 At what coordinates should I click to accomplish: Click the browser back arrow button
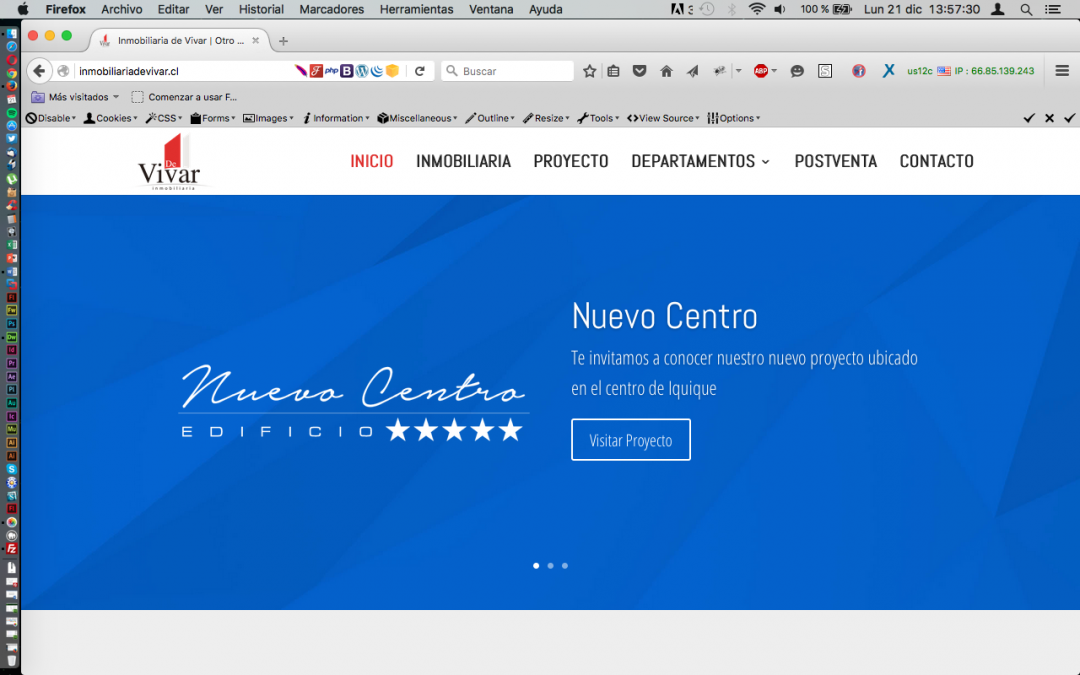[39, 71]
